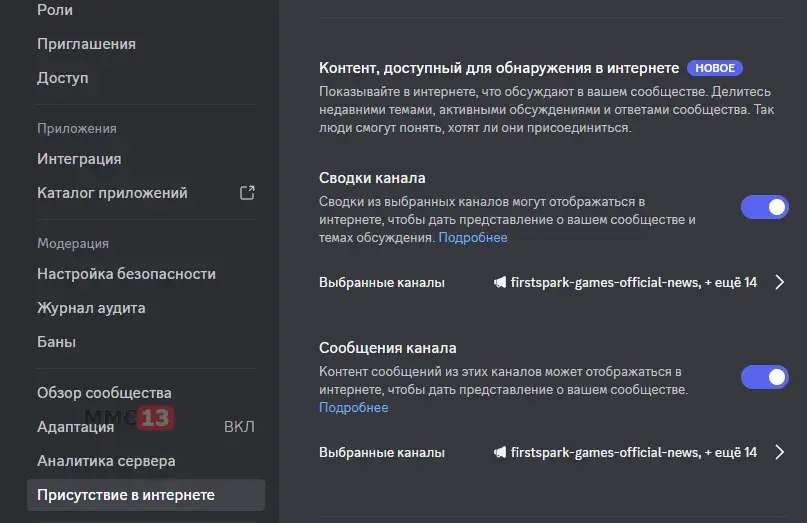Click megaphone icon in Сообщения канала channels row
The width and height of the screenshot is (807, 523).
coord(500,452)
